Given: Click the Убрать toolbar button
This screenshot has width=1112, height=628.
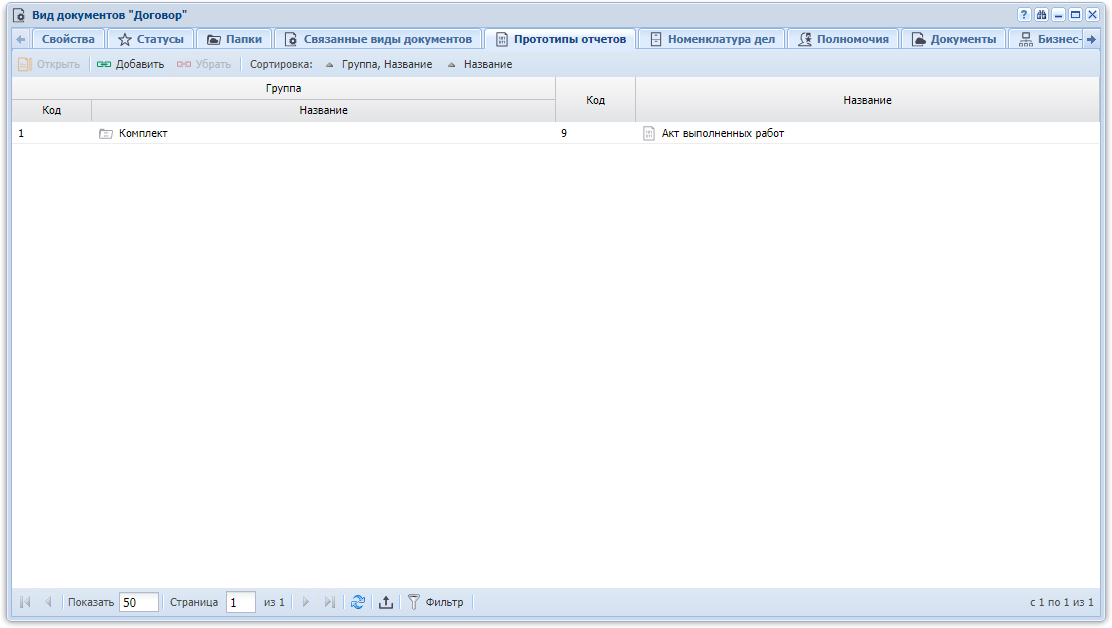Looking at the screenshot, I should tap(204, 65).
